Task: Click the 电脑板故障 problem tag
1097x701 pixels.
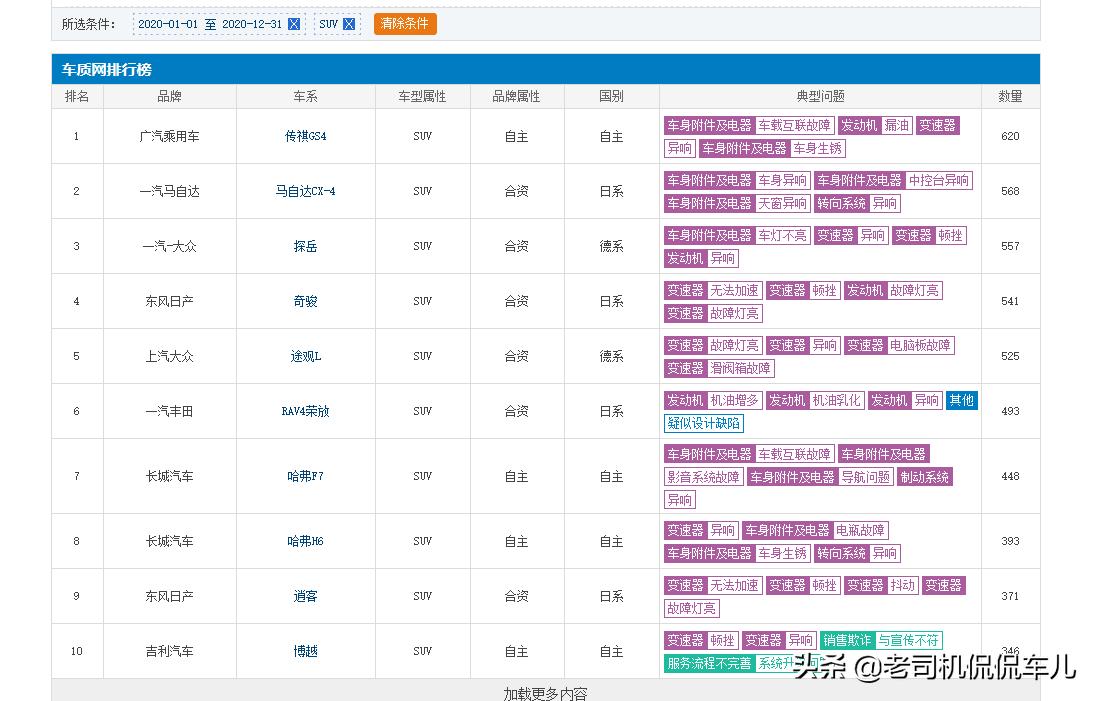Action: coord(919,346)
